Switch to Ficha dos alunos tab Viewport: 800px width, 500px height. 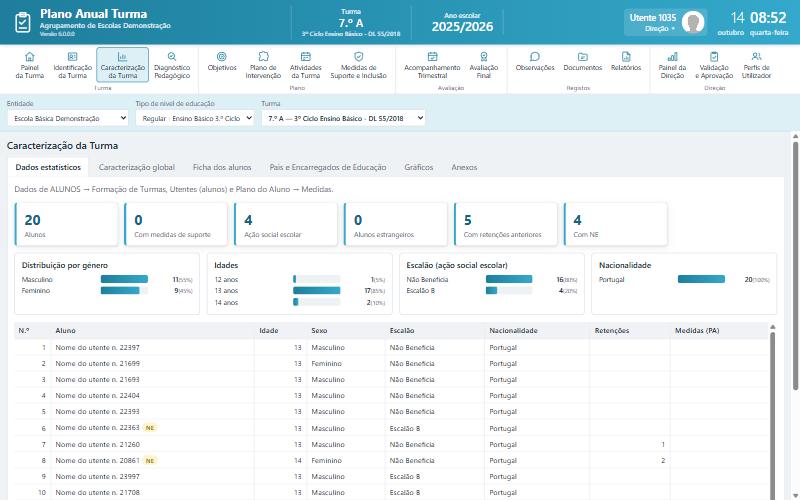(x=222, y=167)
